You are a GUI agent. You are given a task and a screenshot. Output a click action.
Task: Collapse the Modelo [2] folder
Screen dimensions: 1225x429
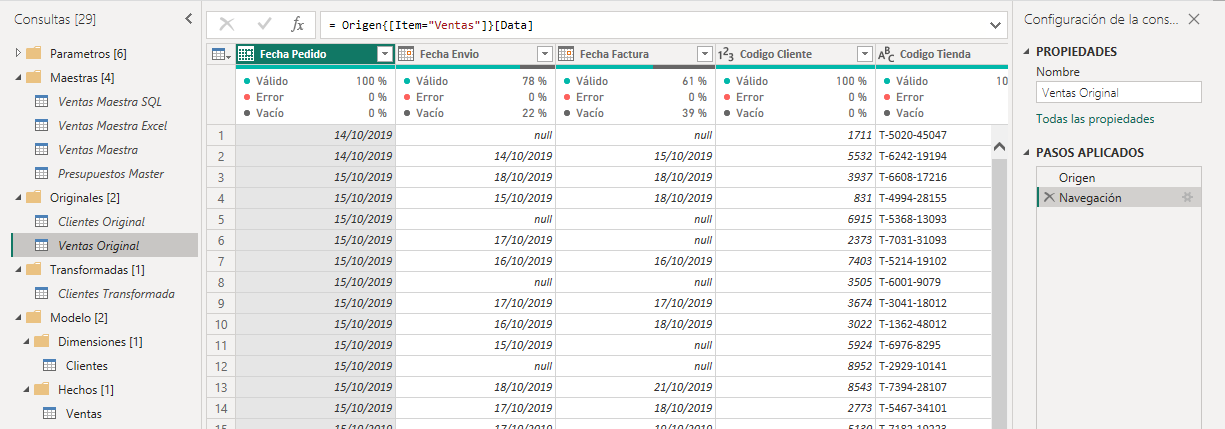(x=17, y=317)
